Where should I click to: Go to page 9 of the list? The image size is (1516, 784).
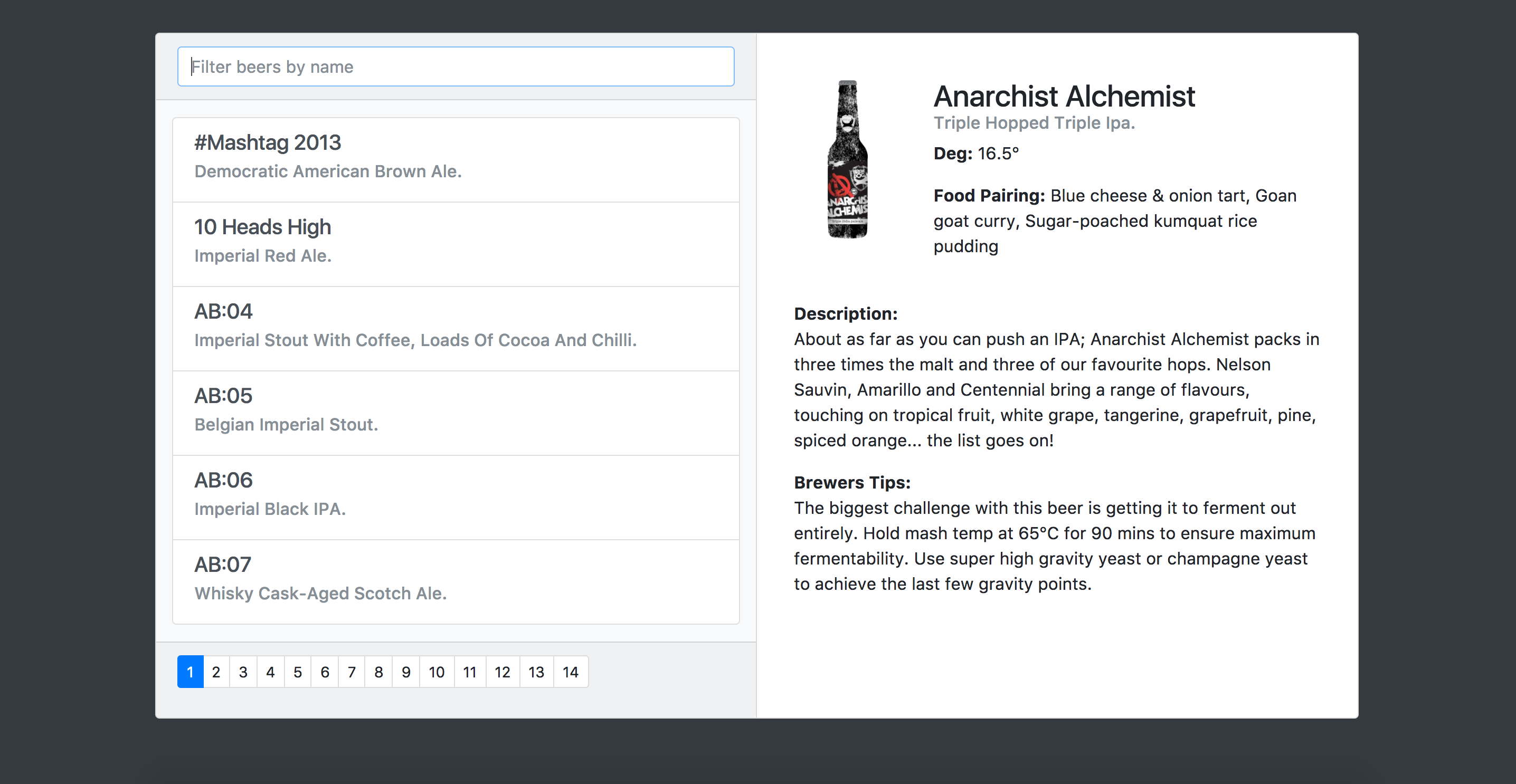406,672
